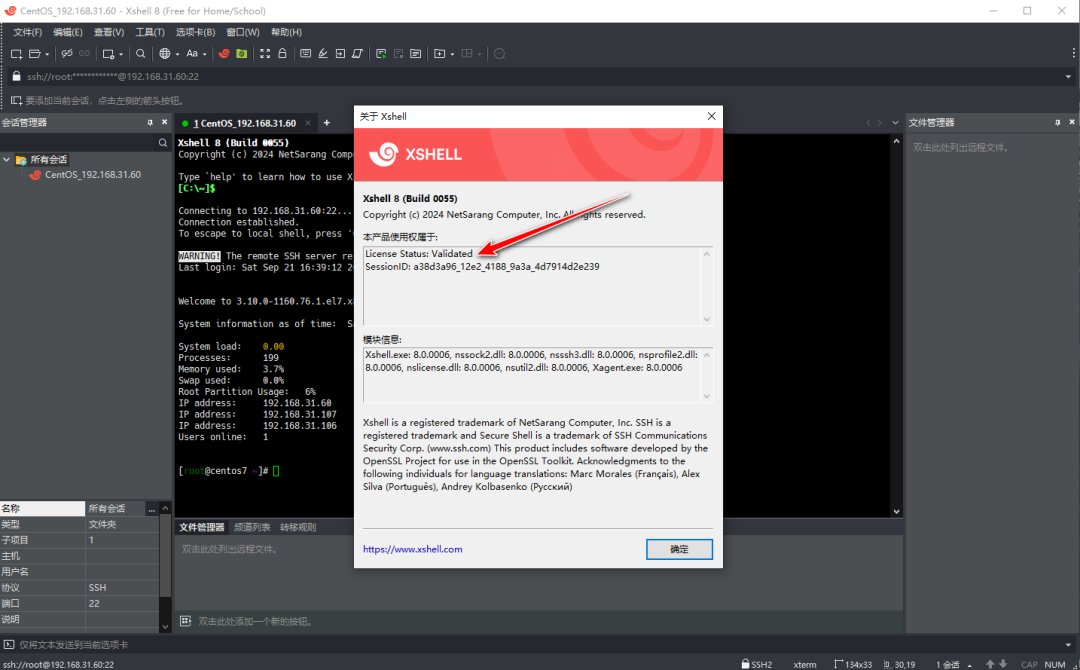
Task: Click the highlight pen toolbar icon
Action: (x=322, y=54)
